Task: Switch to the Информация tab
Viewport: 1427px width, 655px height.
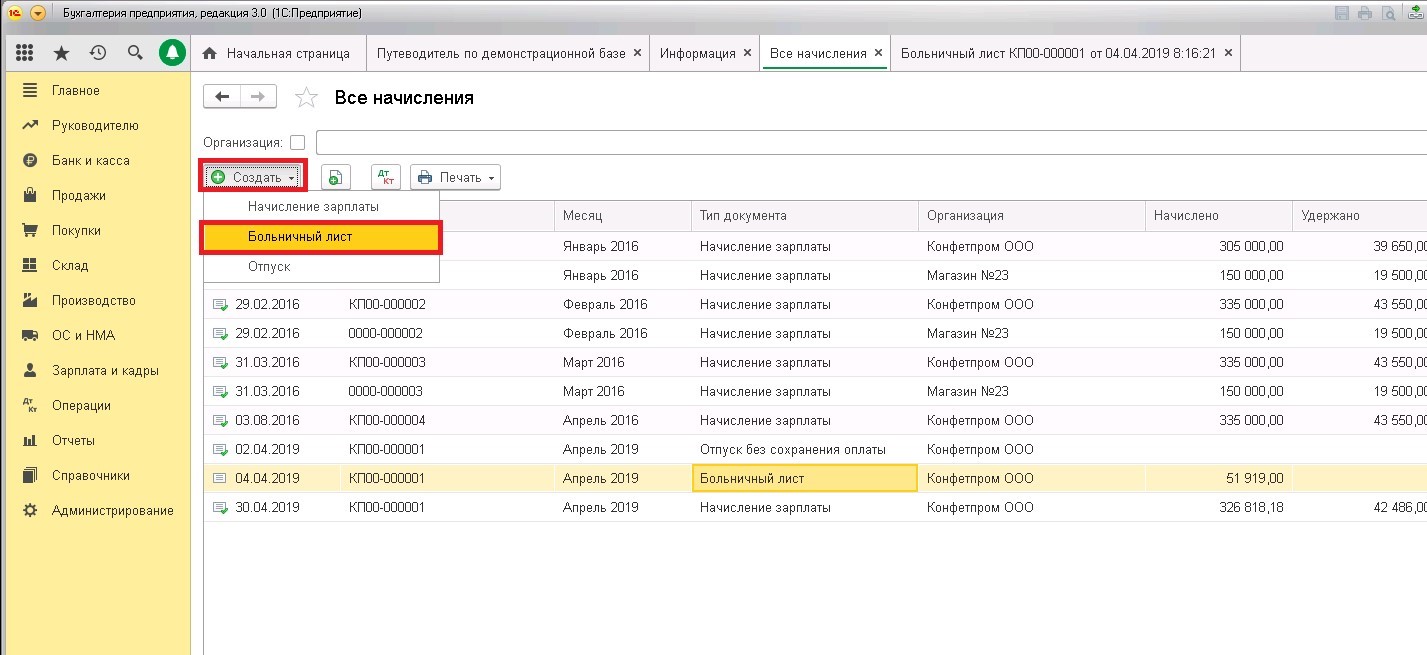Action: click(697, 53)
